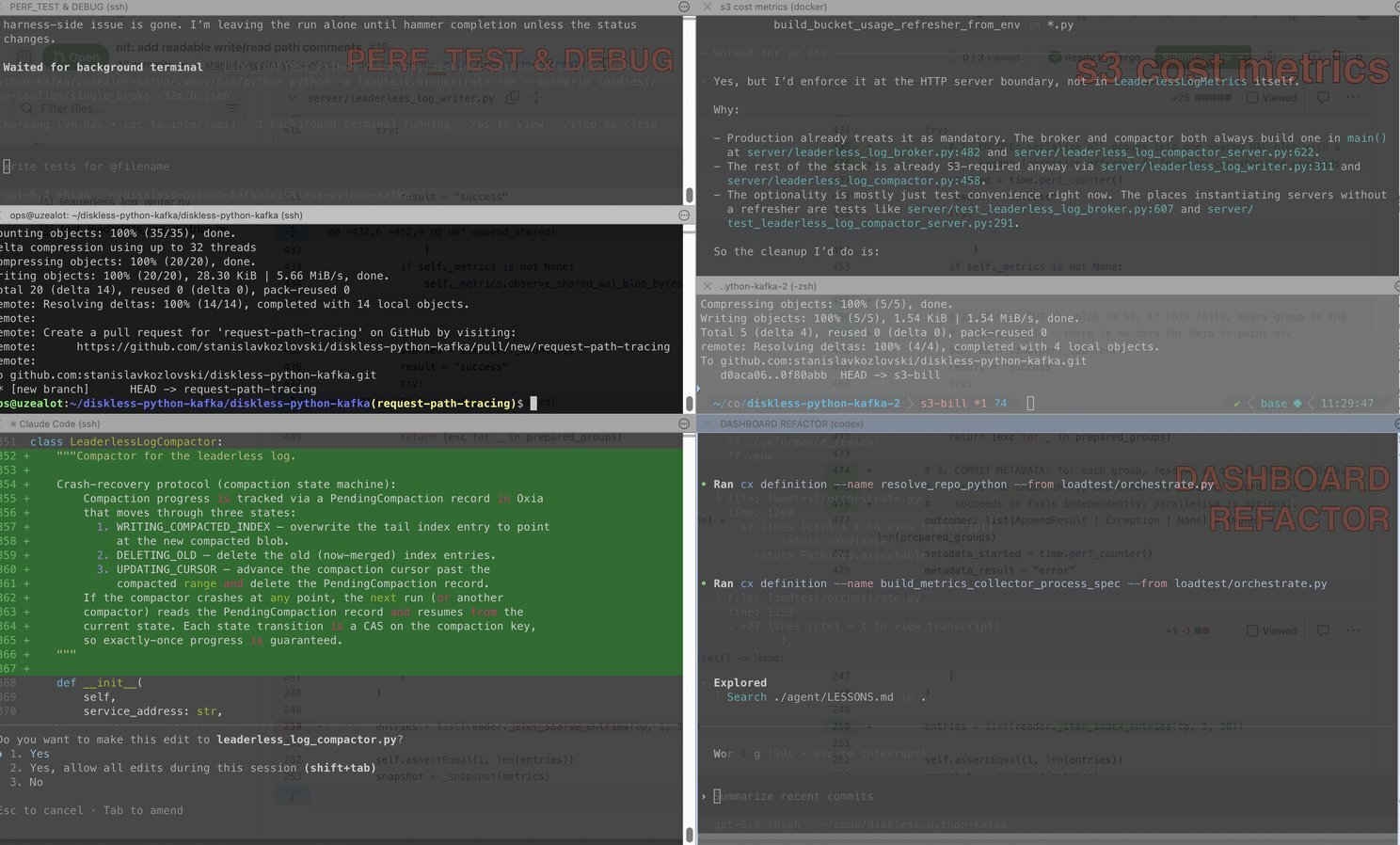Screen dimensions: 1400x845
Task: Select the DASHBOARD REFACTOR (codex) pane title
Action: click(x=791, y=424)
